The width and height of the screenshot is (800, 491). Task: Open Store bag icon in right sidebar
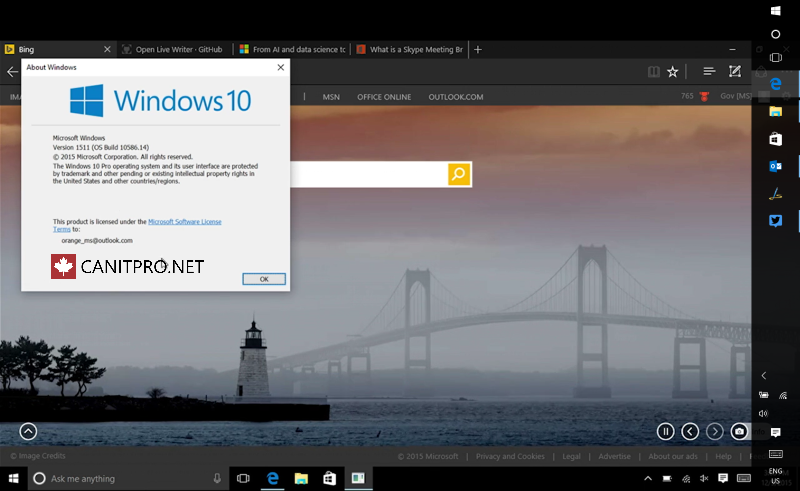pyautogui.click(x=776, y=139)
